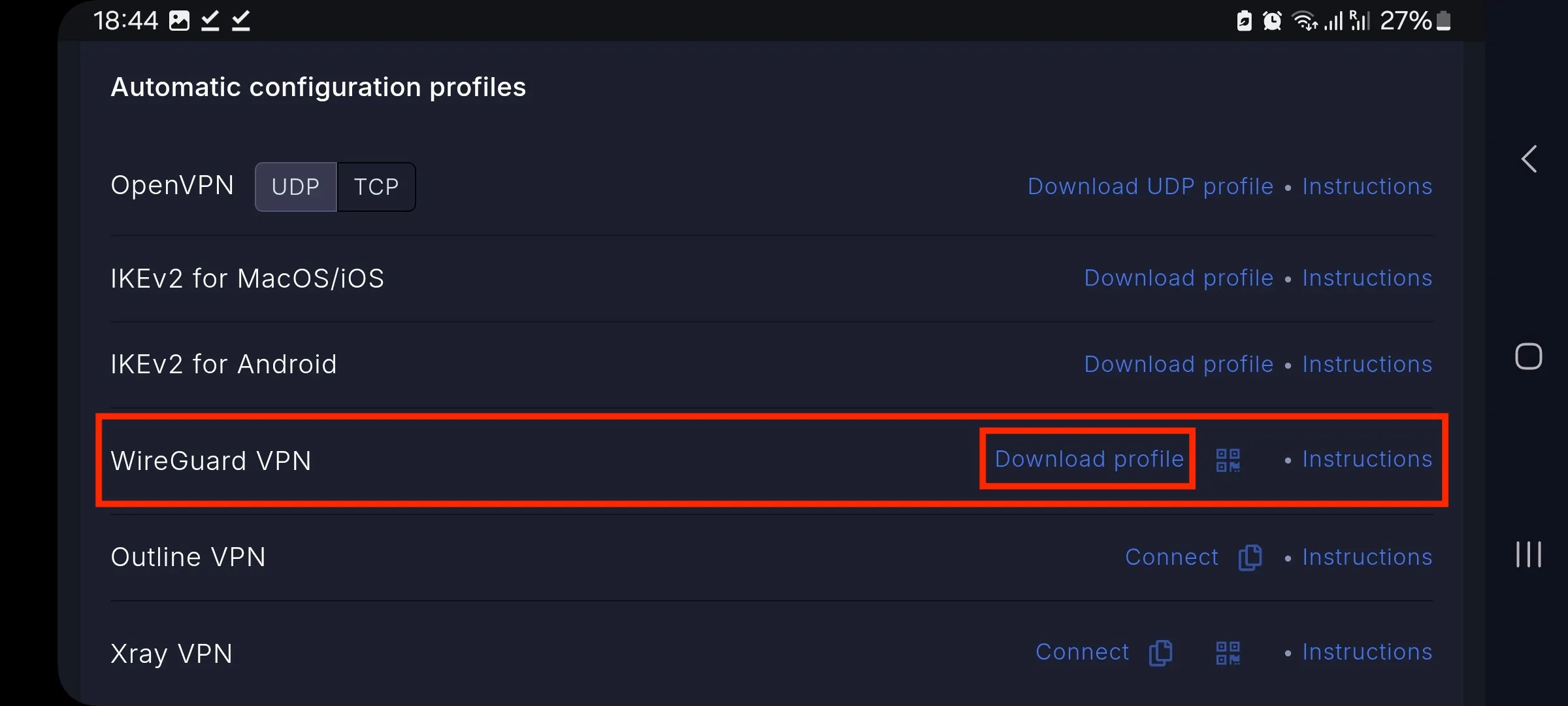Tap the Android home button

[1529, 356]
